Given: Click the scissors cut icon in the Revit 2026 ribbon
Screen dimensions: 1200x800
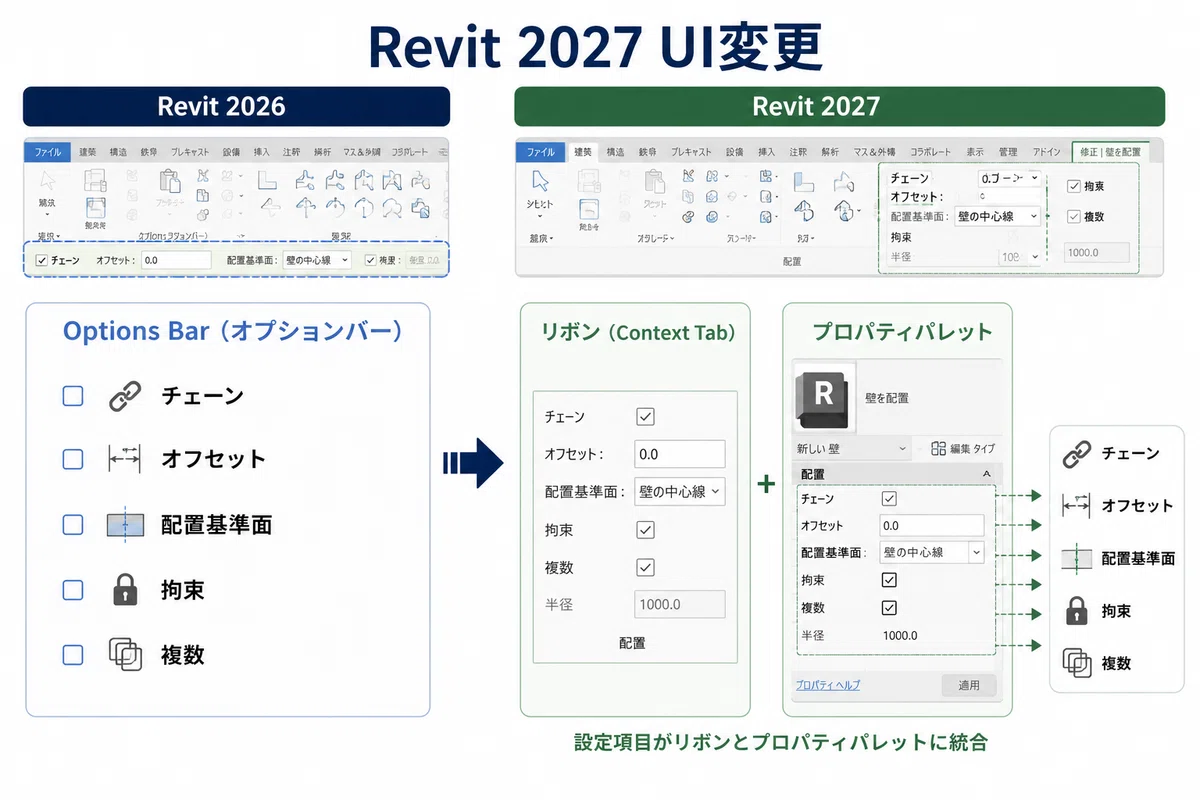Looking at the screenshot, I should coord(204,176).
